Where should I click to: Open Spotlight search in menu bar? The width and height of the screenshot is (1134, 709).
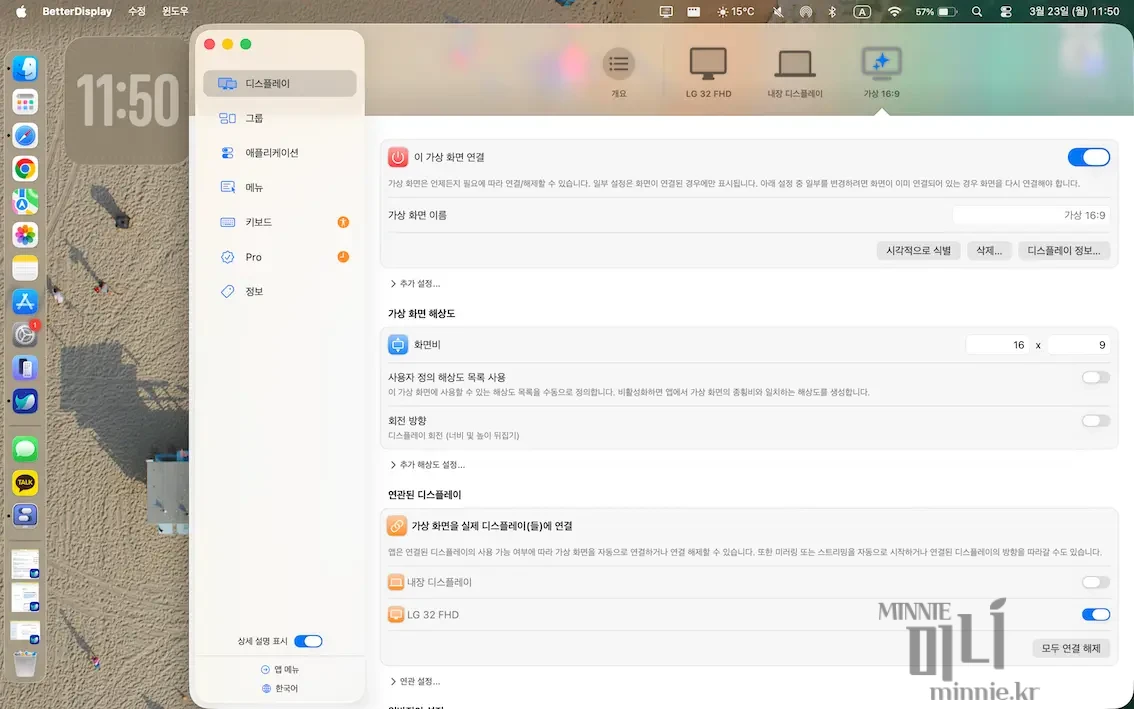point(977,12)
